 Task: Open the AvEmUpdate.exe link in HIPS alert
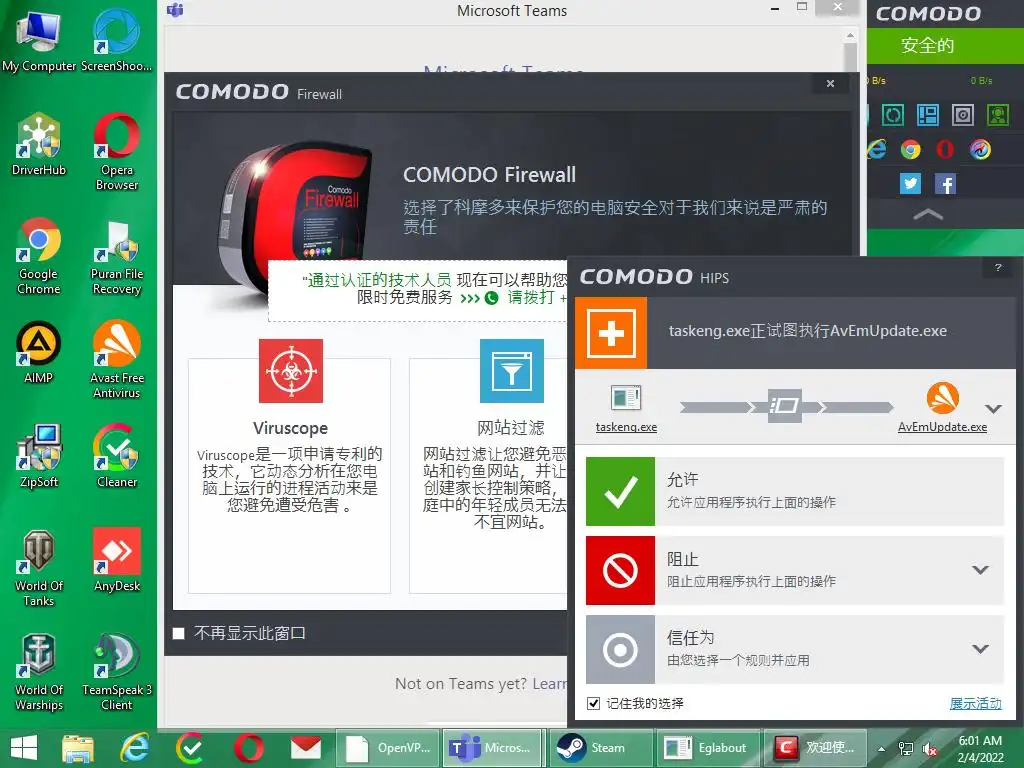tap(942, 426)
